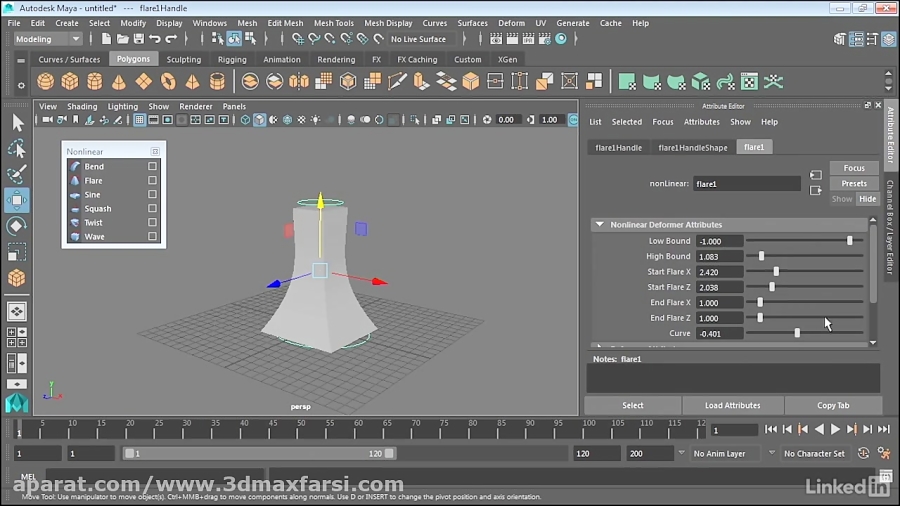Activate the Move tool
This screenshot has width=900, height=506.
17,200
